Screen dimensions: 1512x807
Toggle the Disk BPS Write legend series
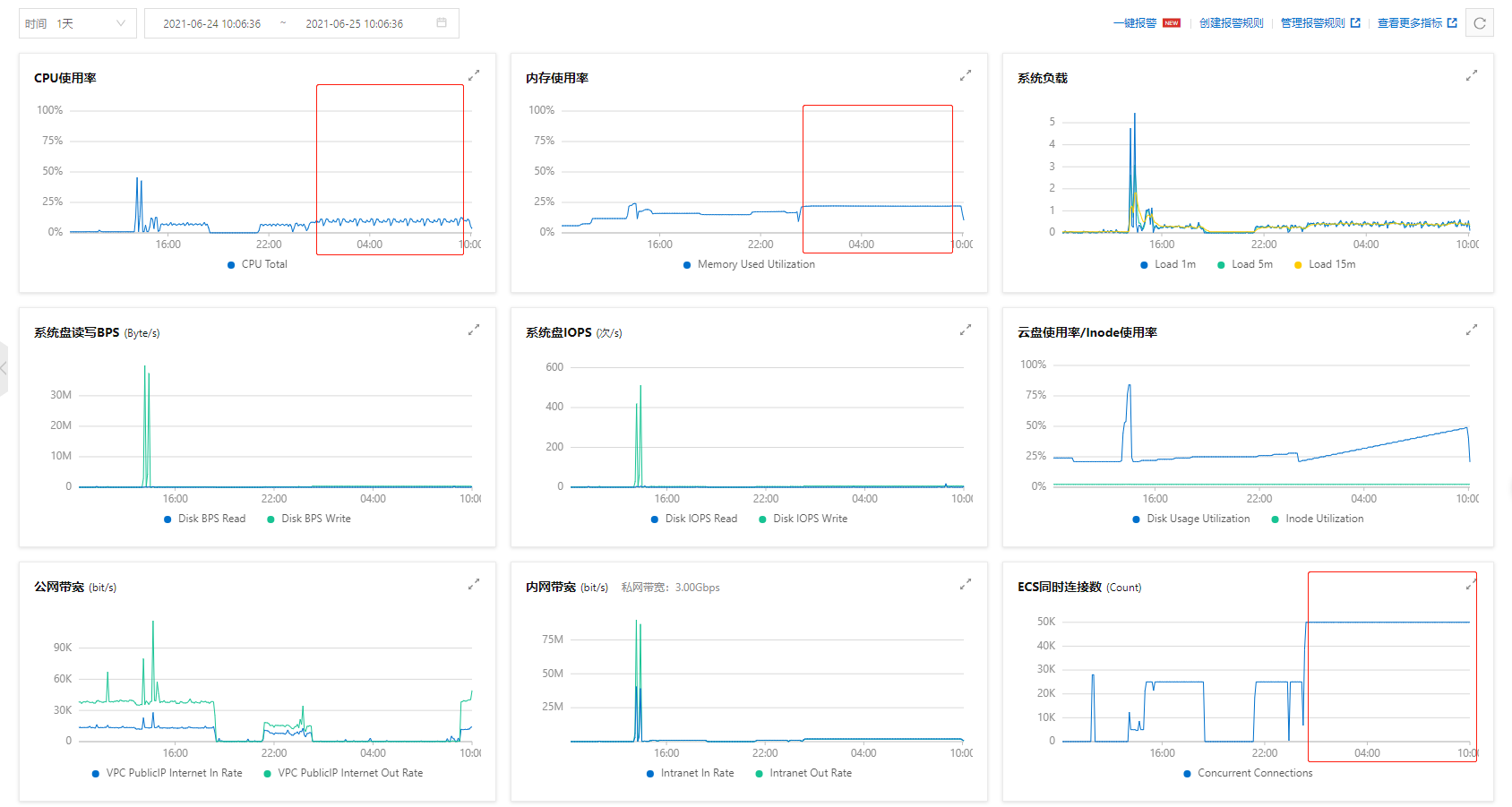pyautogui.click(x=309, y=519)
